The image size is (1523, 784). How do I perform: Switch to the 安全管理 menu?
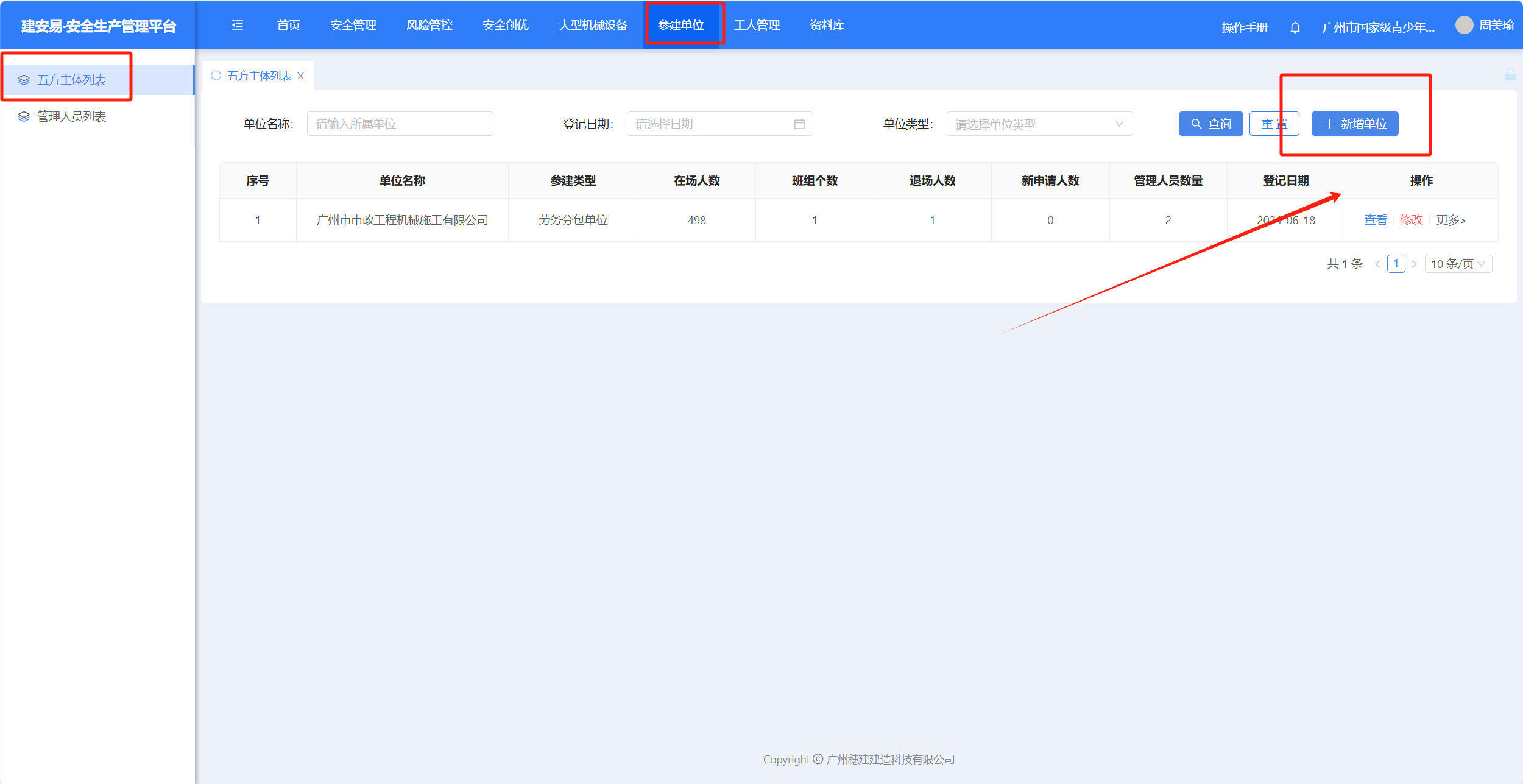(353, 25)
